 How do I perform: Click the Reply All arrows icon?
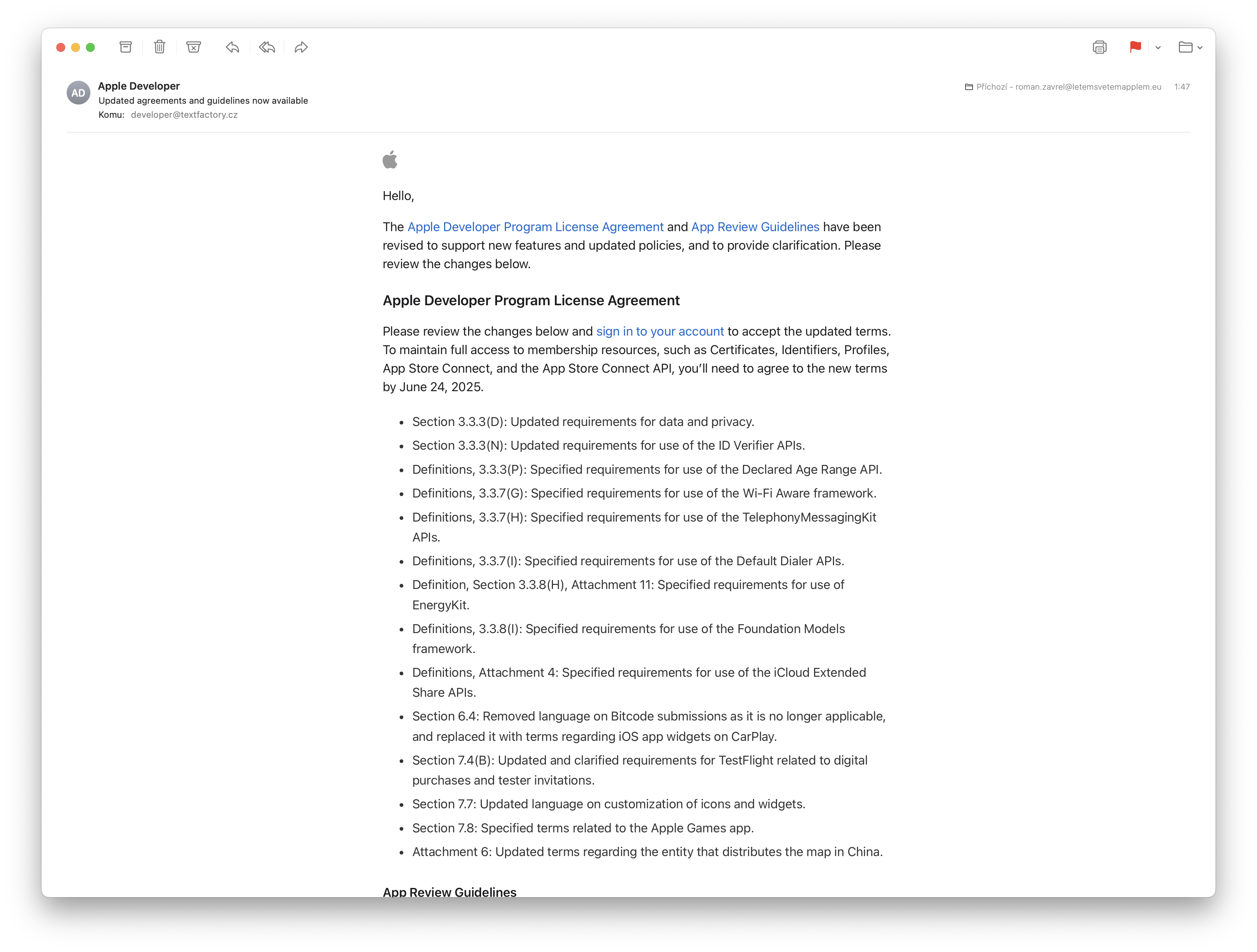click(x=267, y=47)
